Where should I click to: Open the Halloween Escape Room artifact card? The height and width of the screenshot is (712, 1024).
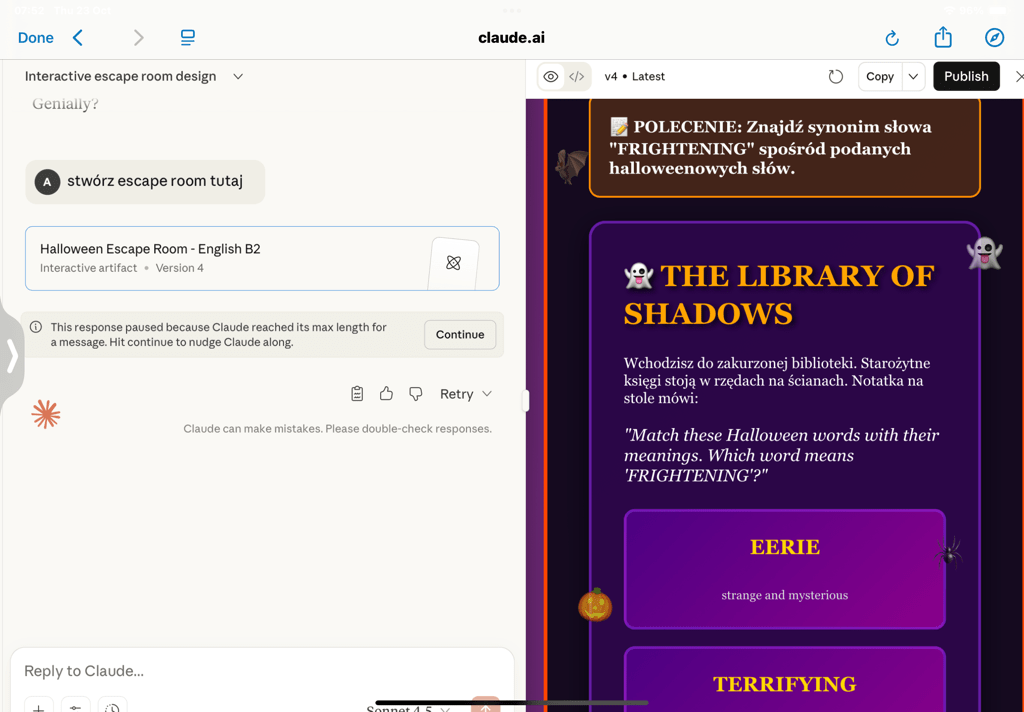262,258
